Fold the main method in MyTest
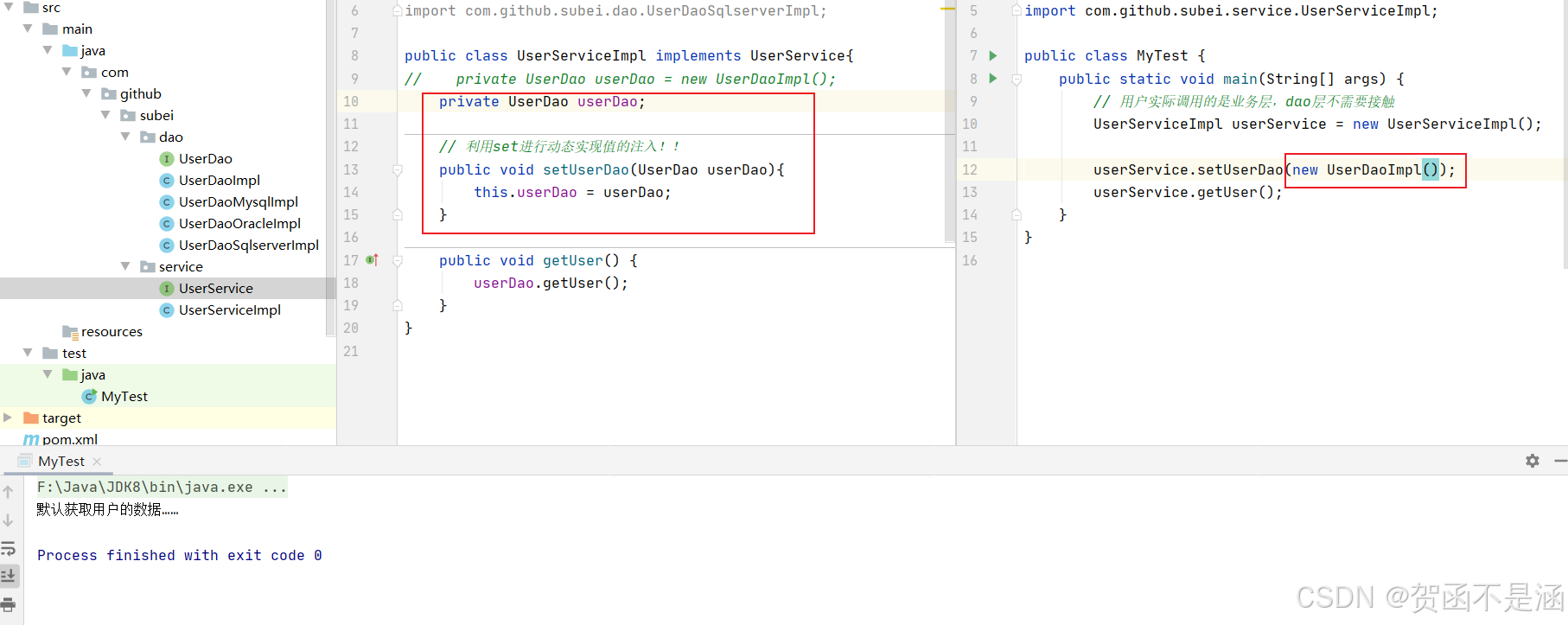 [x=1017, y=79]
